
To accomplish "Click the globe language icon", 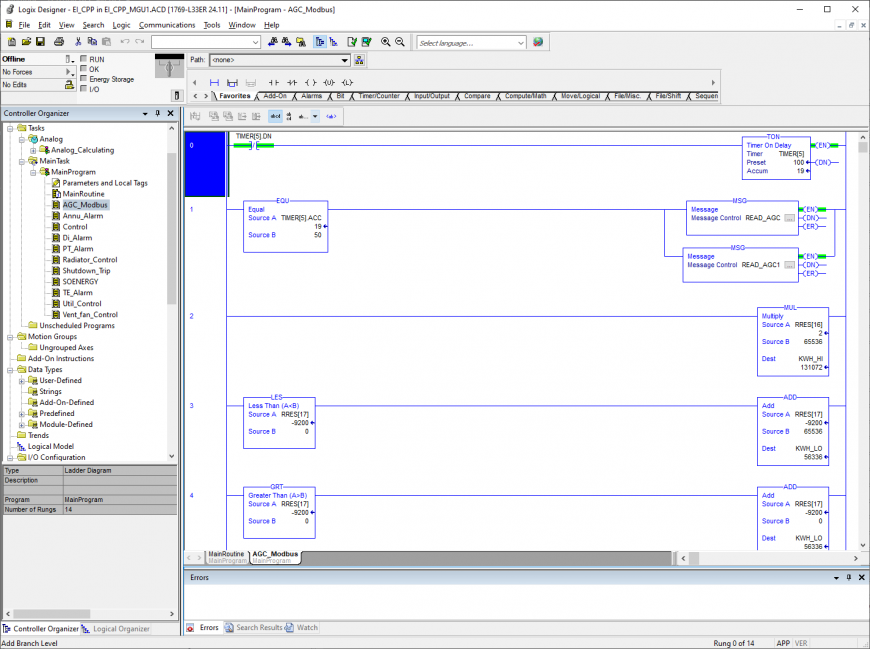I will click(x=538, y=42).
